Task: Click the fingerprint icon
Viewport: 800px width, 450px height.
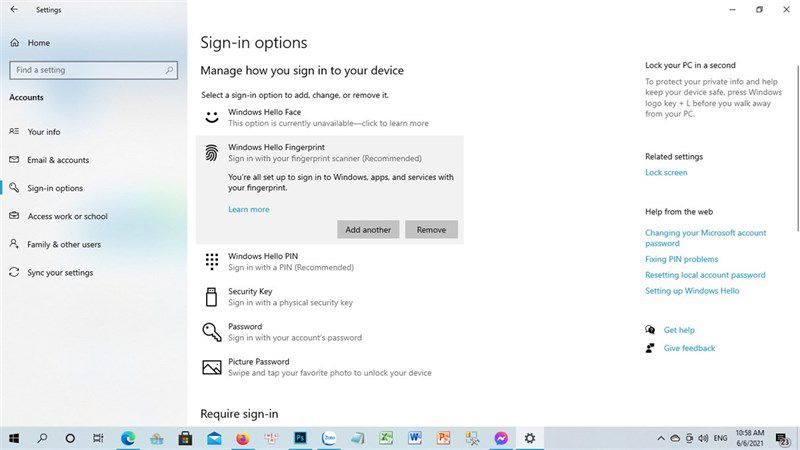Action: pos(212,153)
